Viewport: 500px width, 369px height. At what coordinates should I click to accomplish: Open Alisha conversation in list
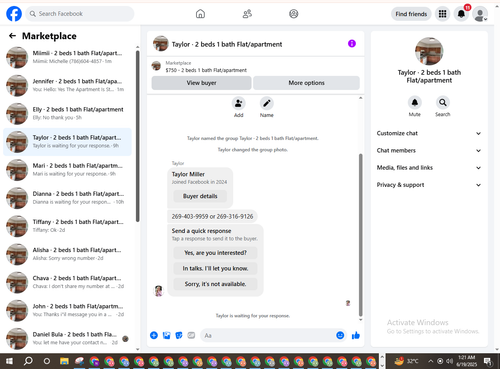pos(68,254)
